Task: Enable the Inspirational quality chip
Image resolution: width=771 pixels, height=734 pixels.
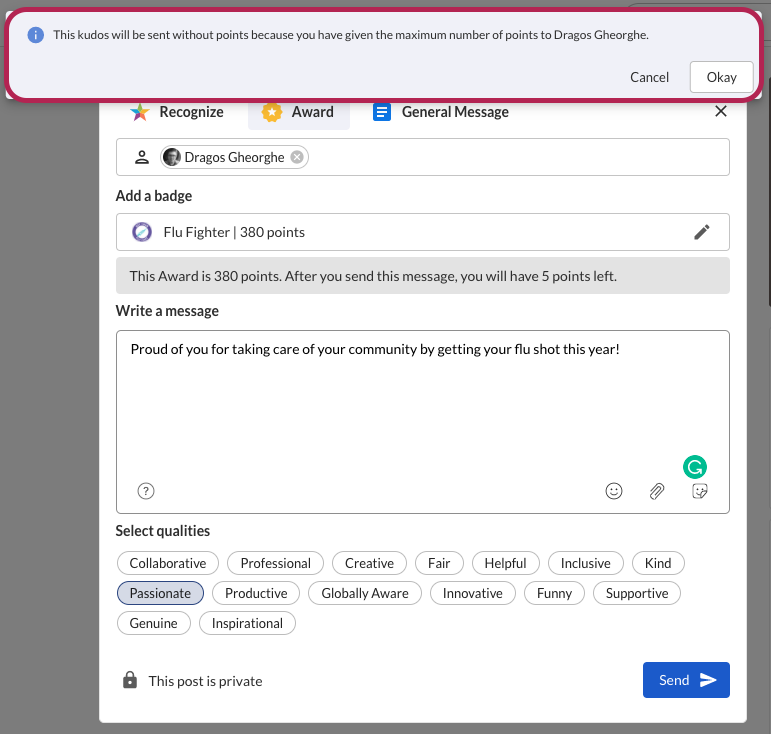Action: click(x=247, y=623)
